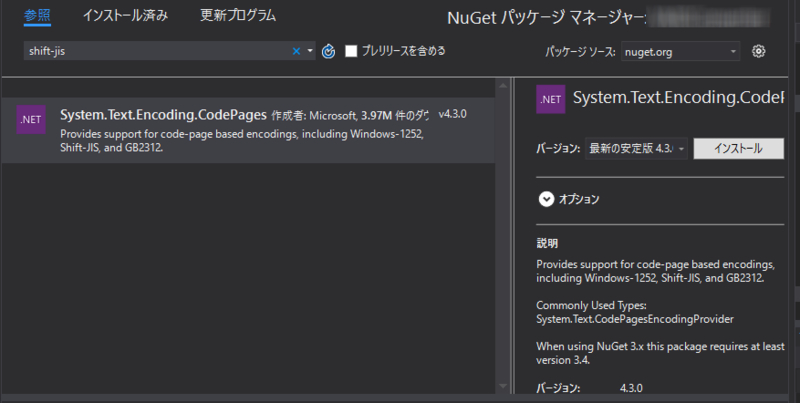Open package source settings gear icon
The image size is (800, 403).
[x=759, y=51]
